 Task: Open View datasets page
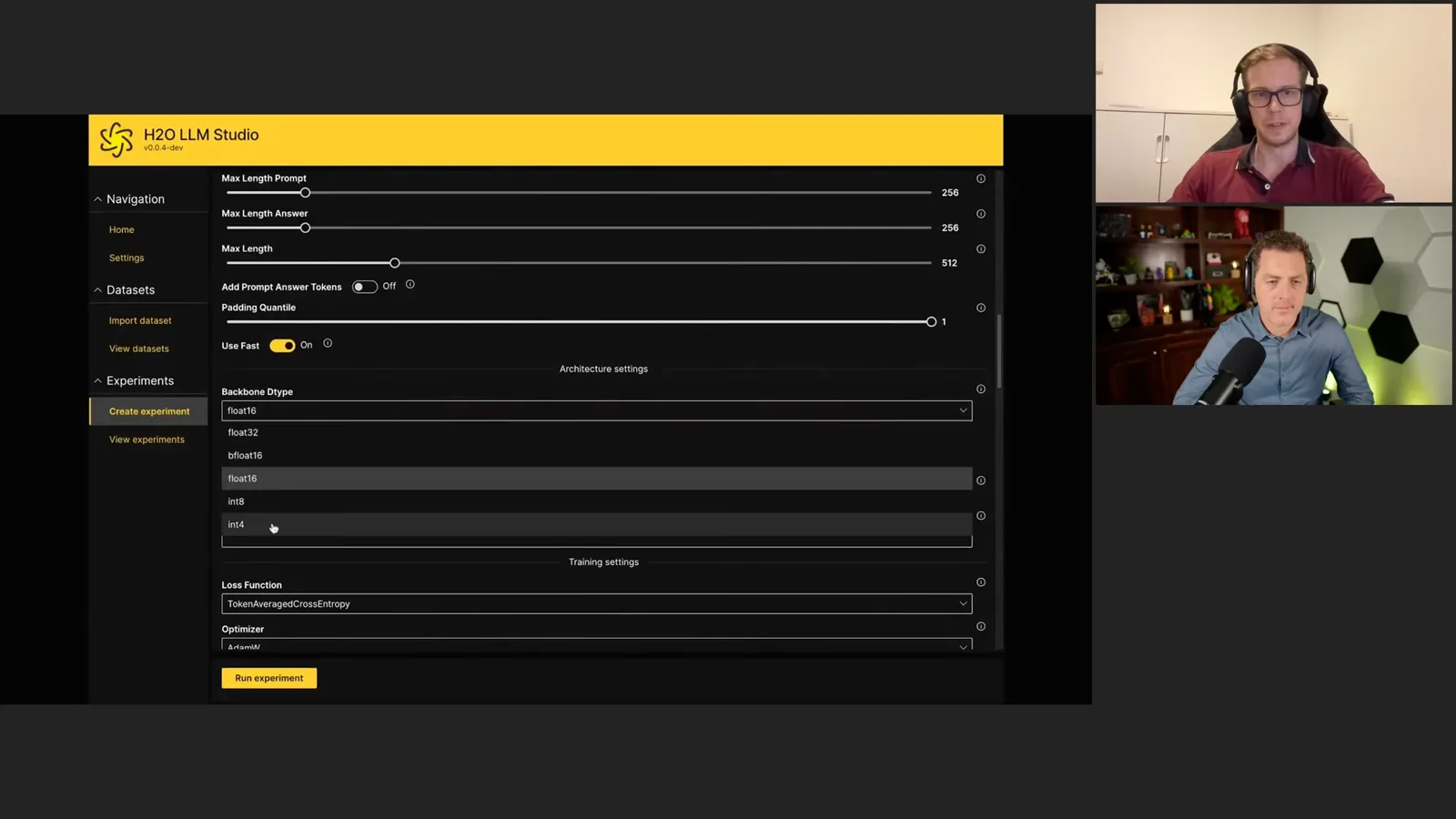139,349
